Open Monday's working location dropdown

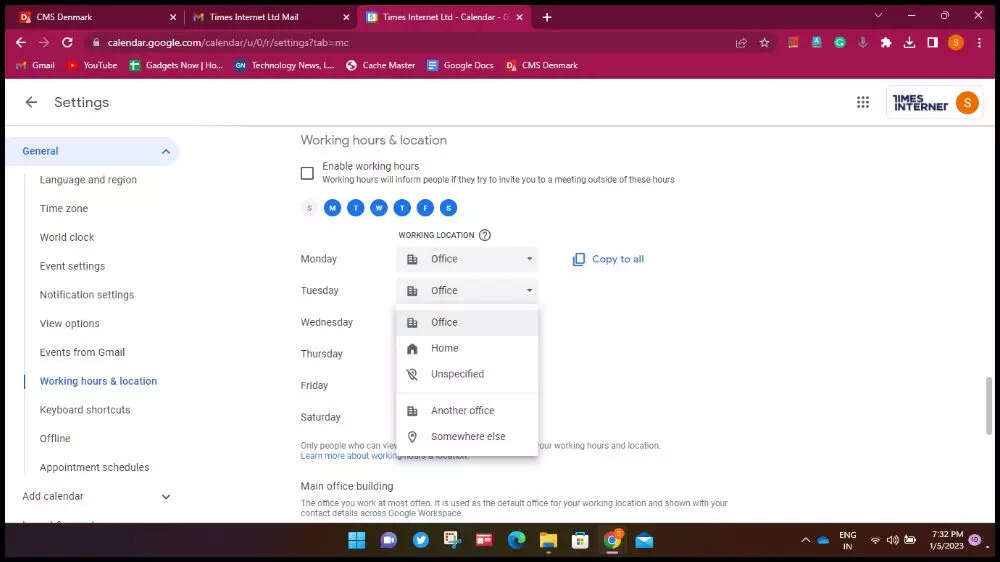click(467, 259)
